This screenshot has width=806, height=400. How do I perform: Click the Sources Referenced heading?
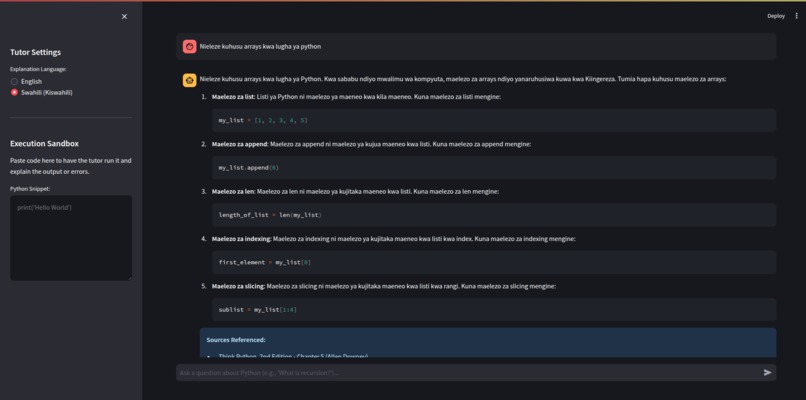point(236,340)
